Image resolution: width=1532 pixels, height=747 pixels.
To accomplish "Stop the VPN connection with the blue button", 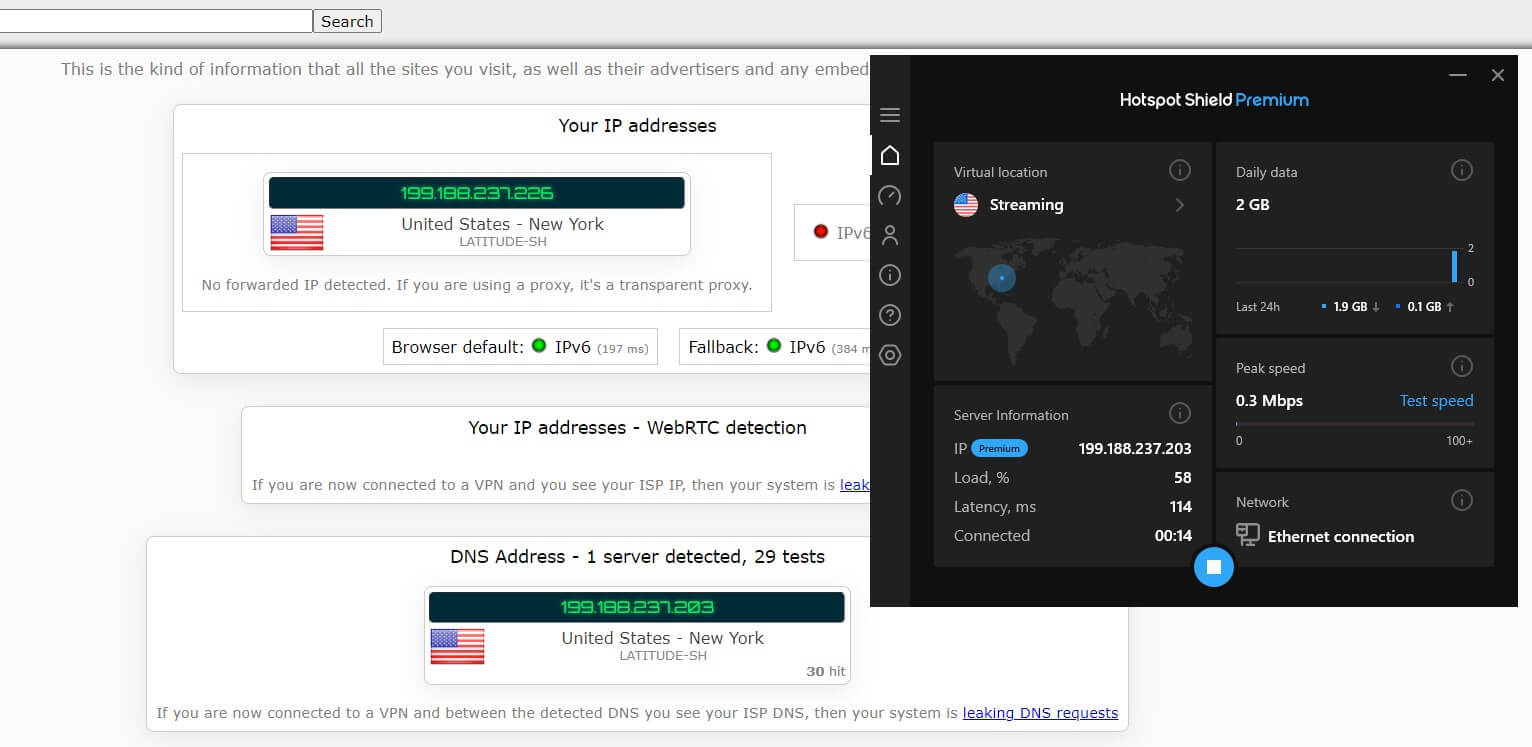I will tap(1214, 567).
